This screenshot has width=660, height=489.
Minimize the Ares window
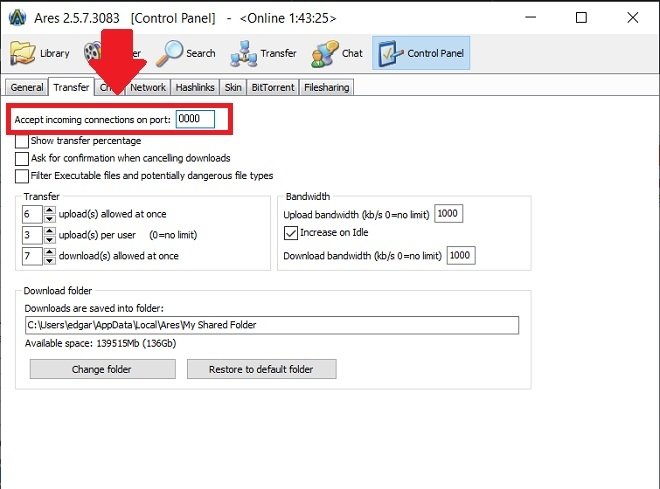tap(531, 18)
